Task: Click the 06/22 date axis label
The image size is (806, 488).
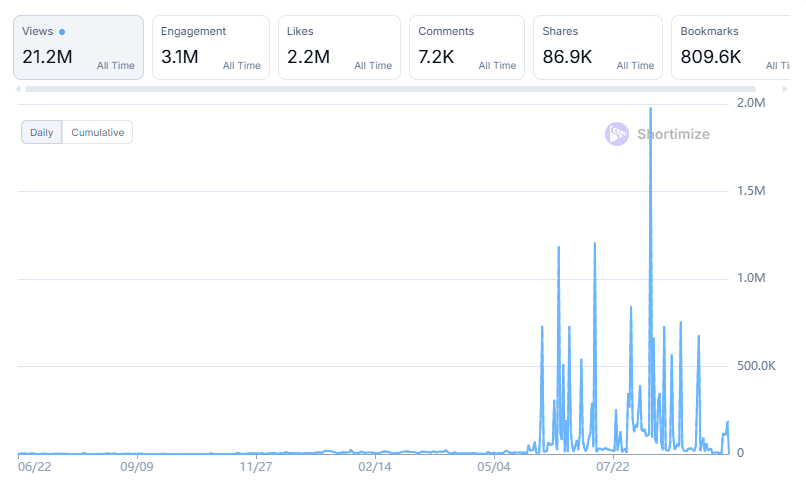Action: pyautogui.click(x=34, y=466)
